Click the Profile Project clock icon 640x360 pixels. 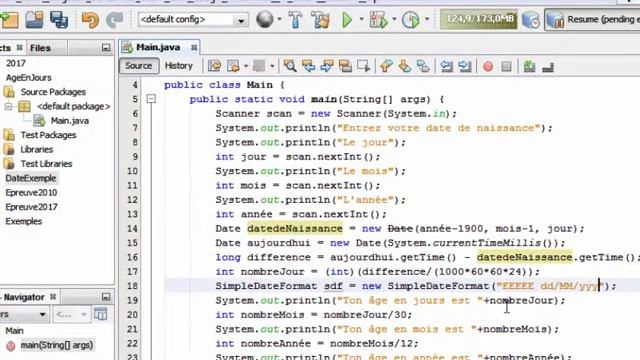pos(411,19)
